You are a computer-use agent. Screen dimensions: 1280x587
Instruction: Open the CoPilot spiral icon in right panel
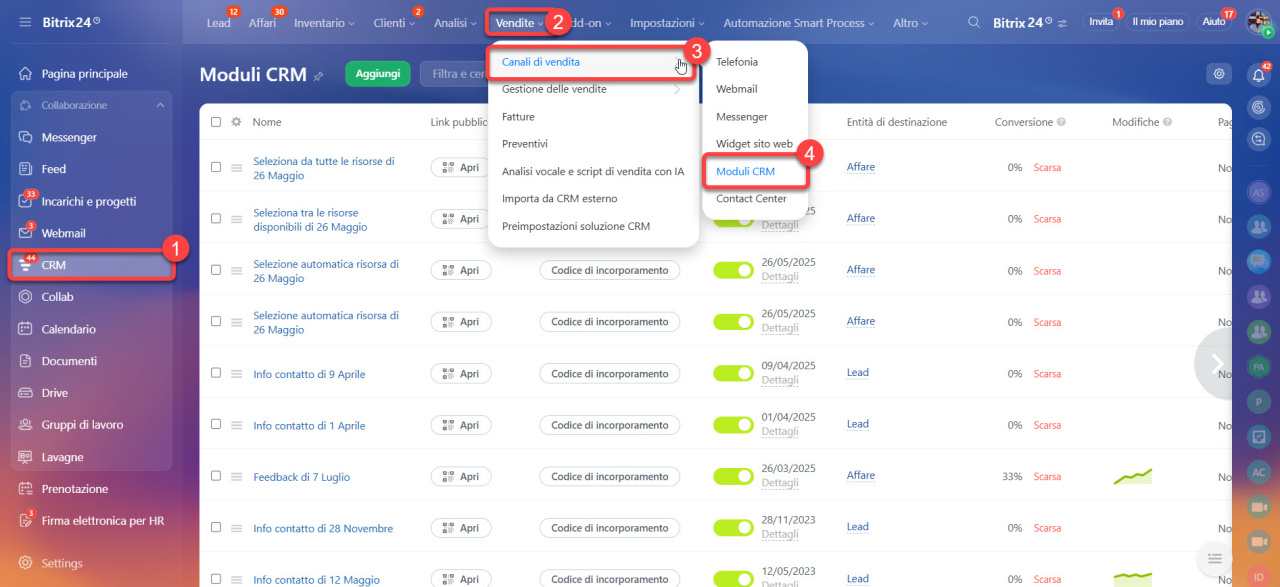1259,106
